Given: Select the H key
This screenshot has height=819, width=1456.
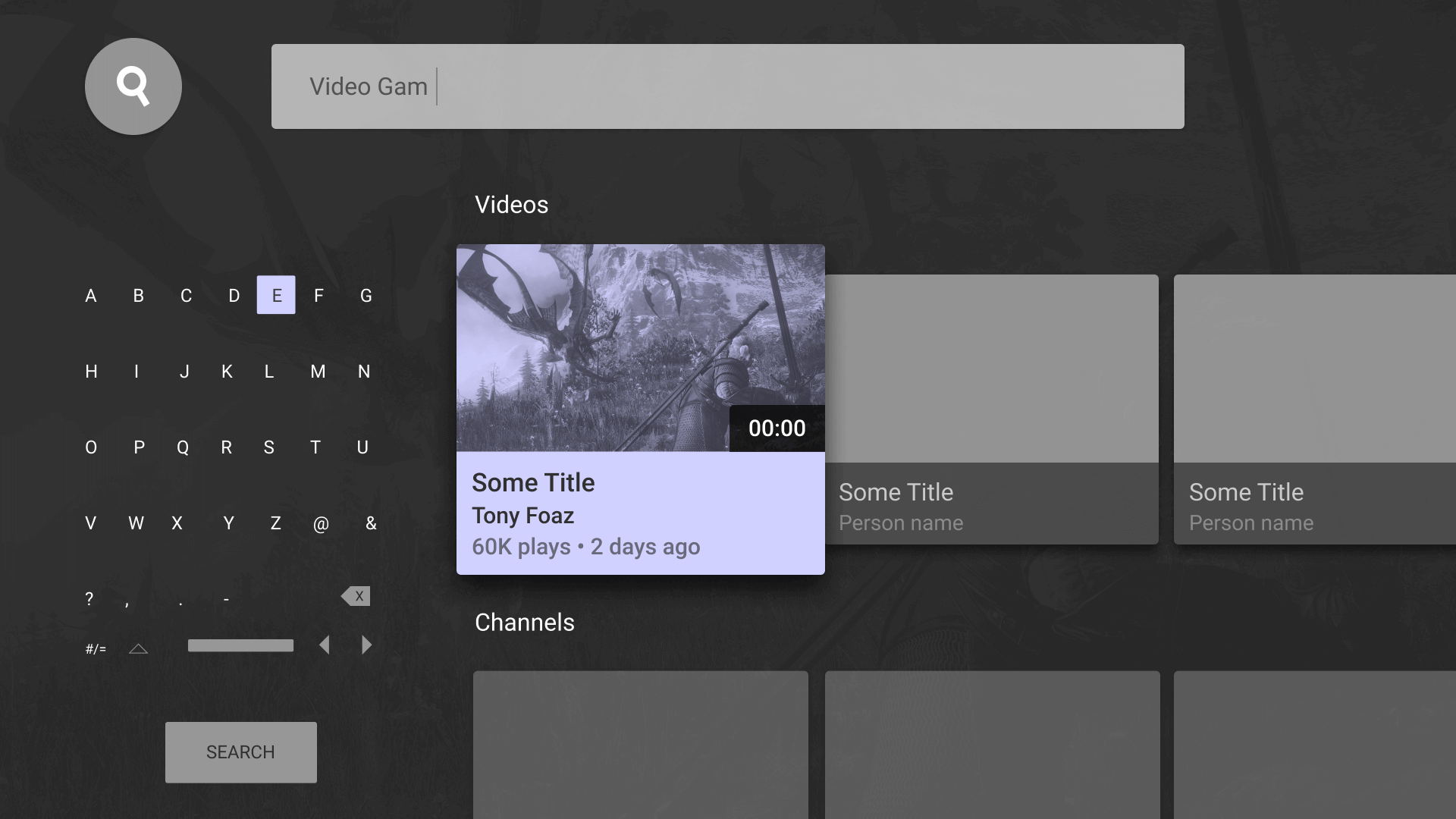Looking at the screenshot, I should tap(92, 372).
